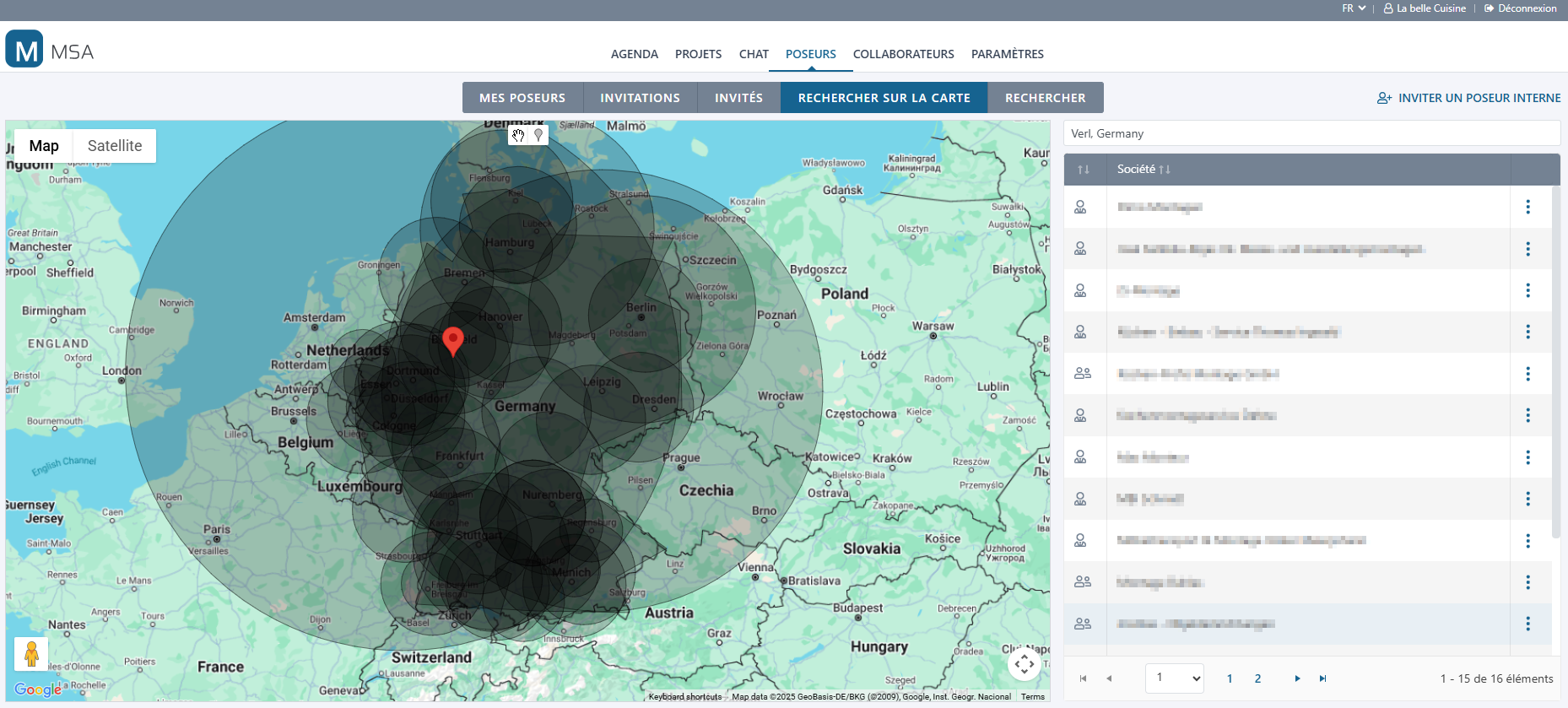The image size is (1568, 708).
Task: Expand the page number select box
Action: point(1174,678)
